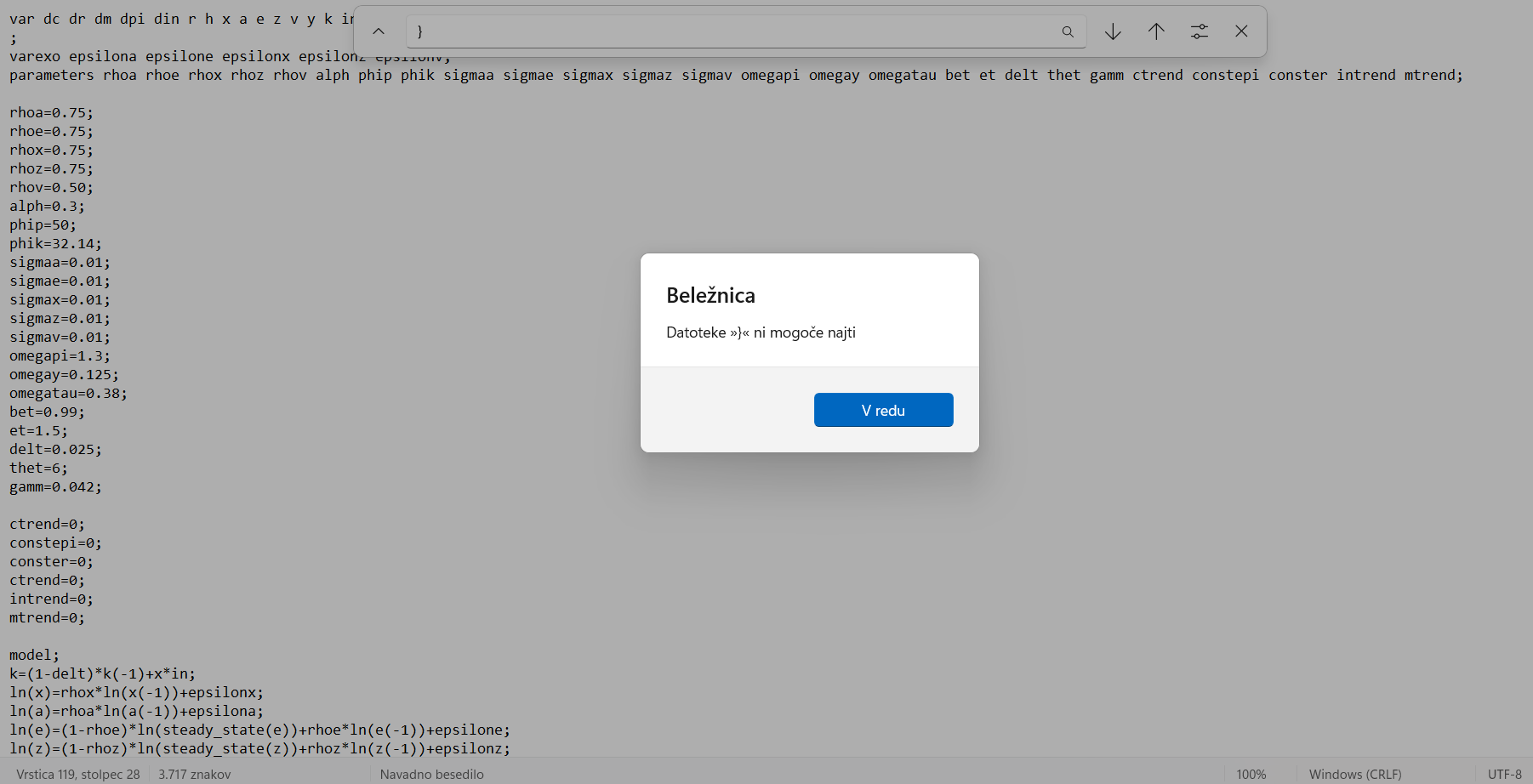Click the magnifier search icon in find bar
Image resolution: width=1533 pixels, height=784 pixels.
point(1068,32)
